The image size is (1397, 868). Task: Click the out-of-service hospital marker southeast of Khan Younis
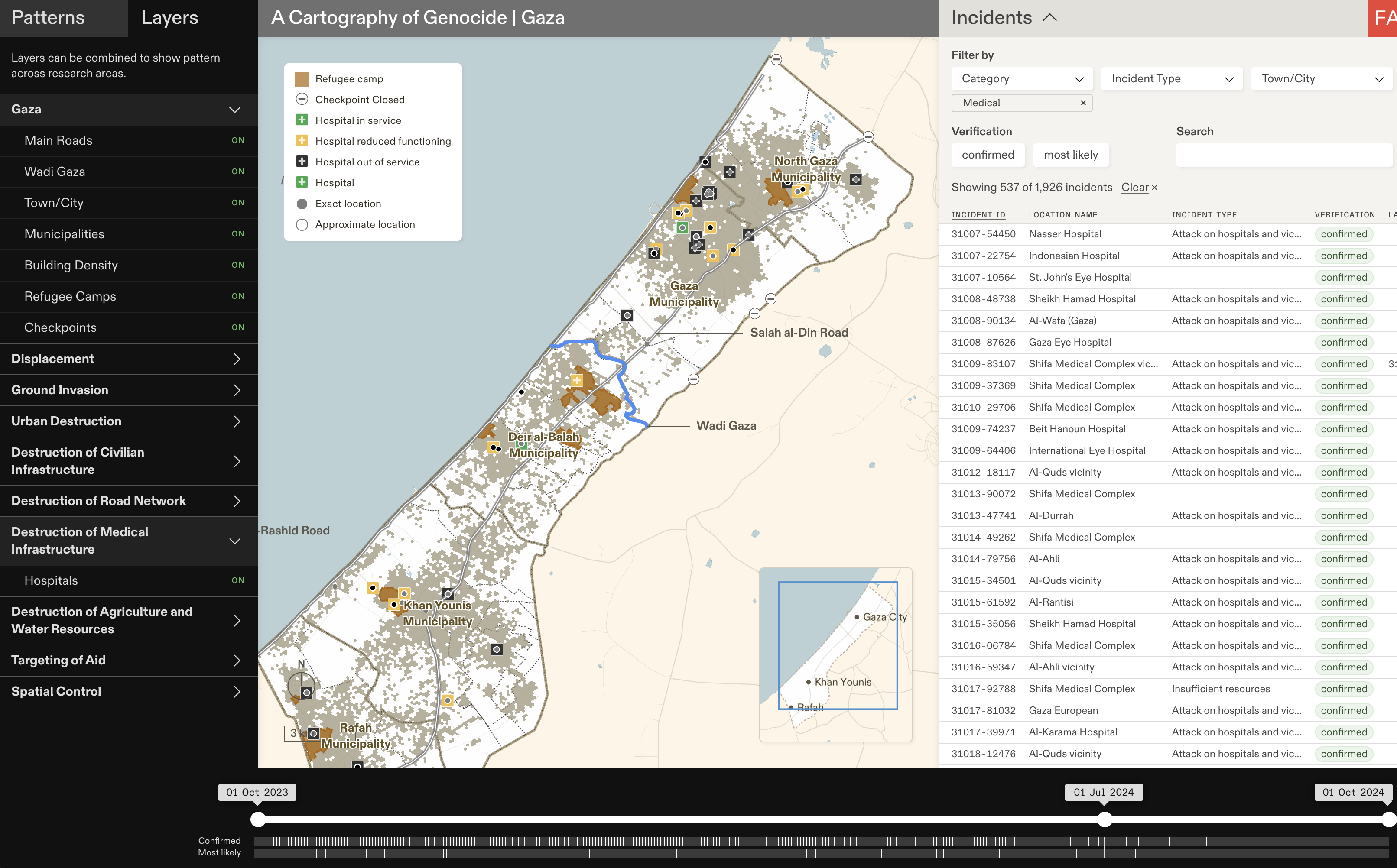(497, 649)
